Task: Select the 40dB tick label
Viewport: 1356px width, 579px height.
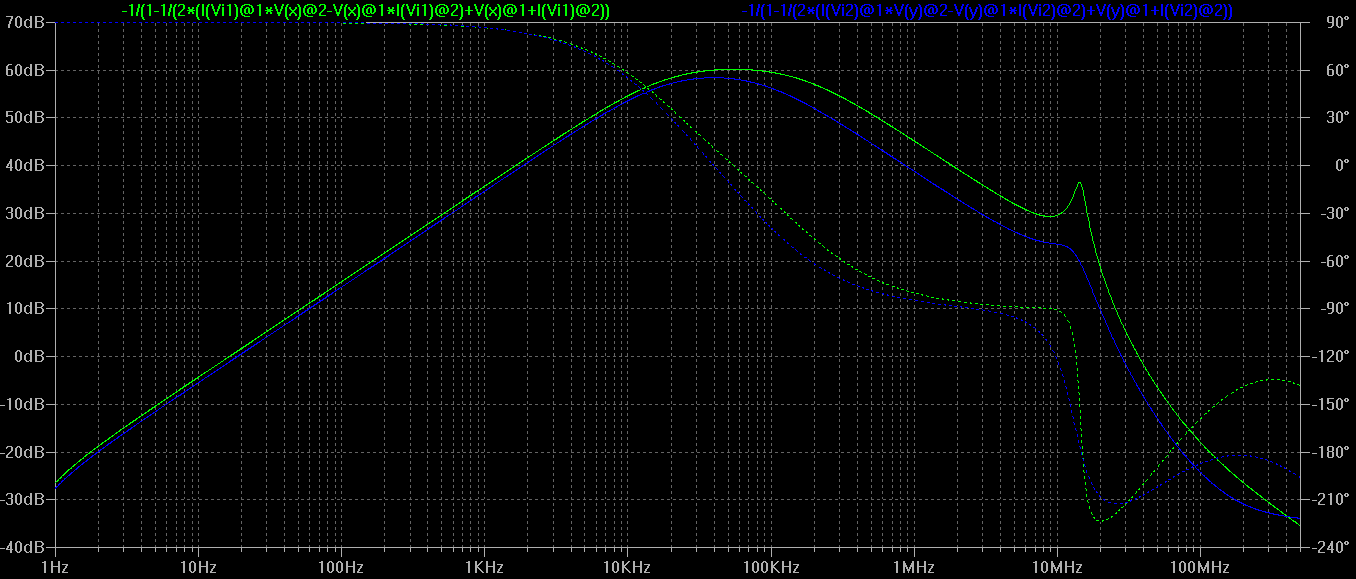Action: [x=24, y=165]
